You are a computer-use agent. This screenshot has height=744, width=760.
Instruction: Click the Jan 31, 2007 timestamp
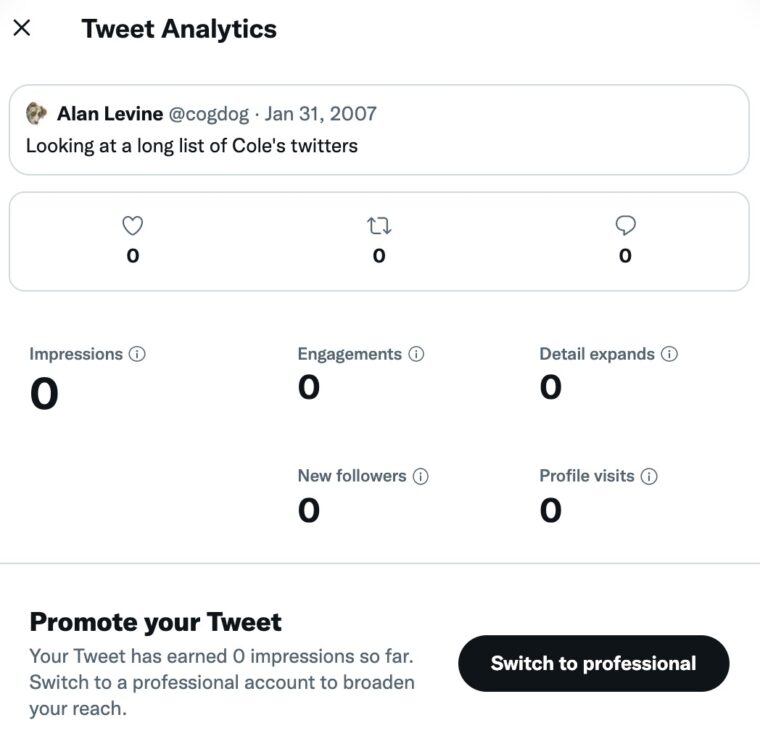320,113
